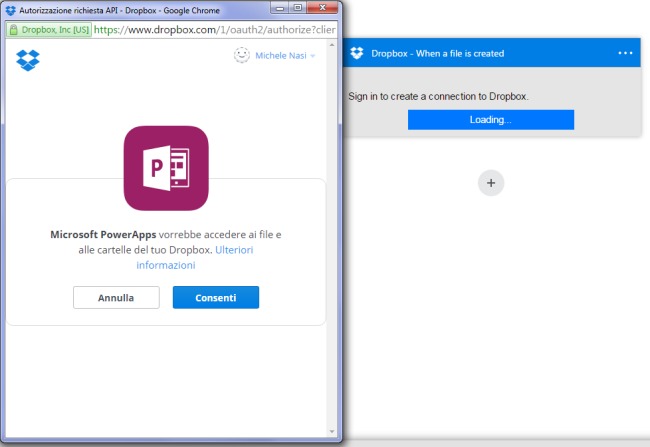Click the Annulla button

click(x=116, y=297)
